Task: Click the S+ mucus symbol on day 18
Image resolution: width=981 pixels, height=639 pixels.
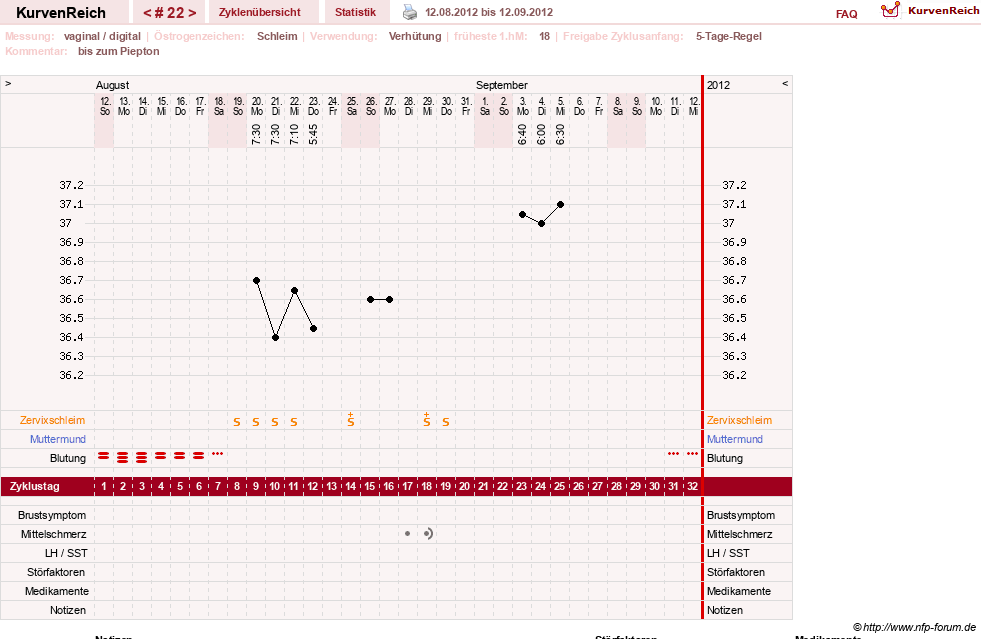Action: click(x=427, y=420)
